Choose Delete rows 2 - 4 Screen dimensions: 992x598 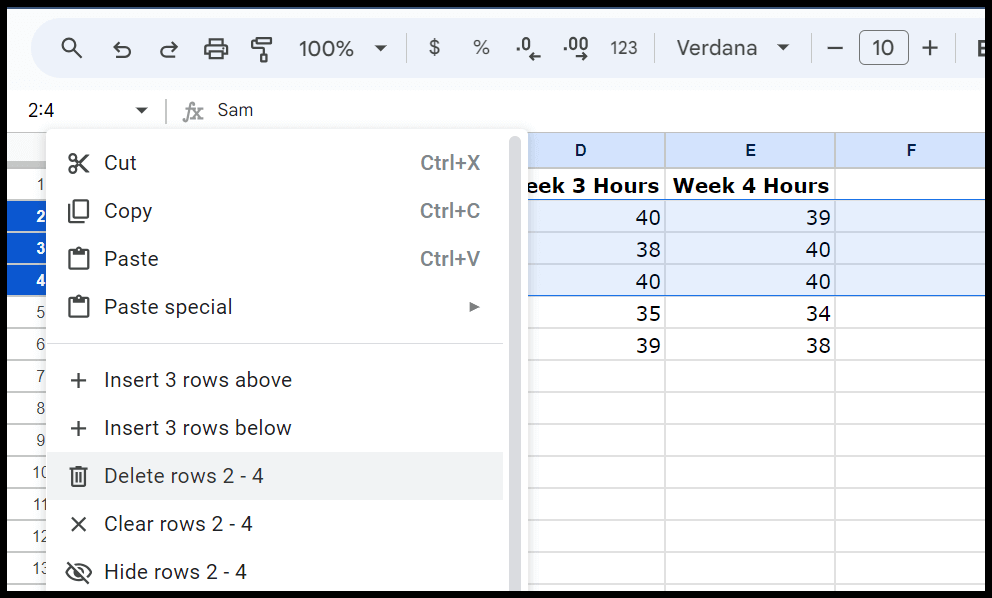pyautogui.click(x=184, y=476)
